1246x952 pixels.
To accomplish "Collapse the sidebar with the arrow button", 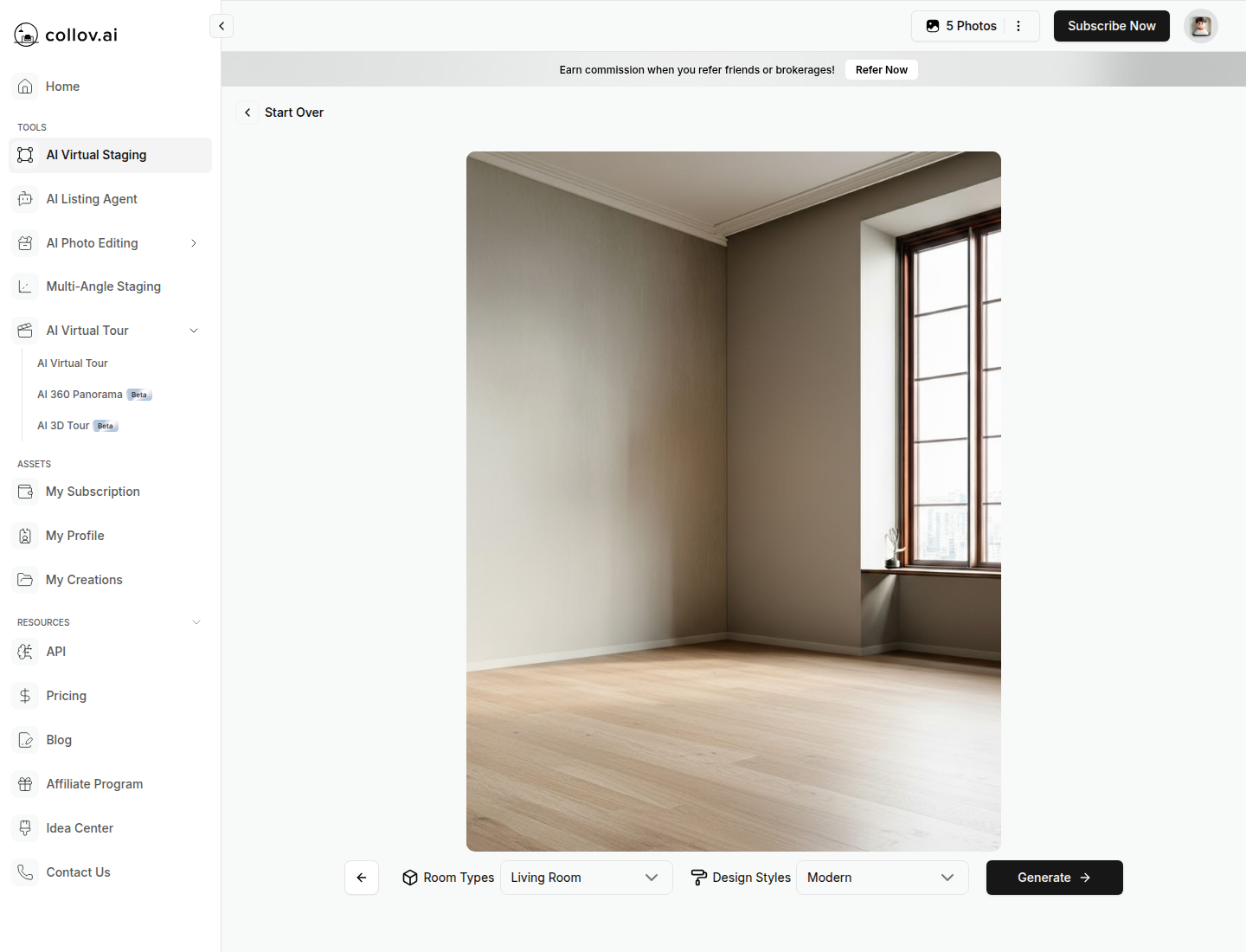I will (222, 26).
